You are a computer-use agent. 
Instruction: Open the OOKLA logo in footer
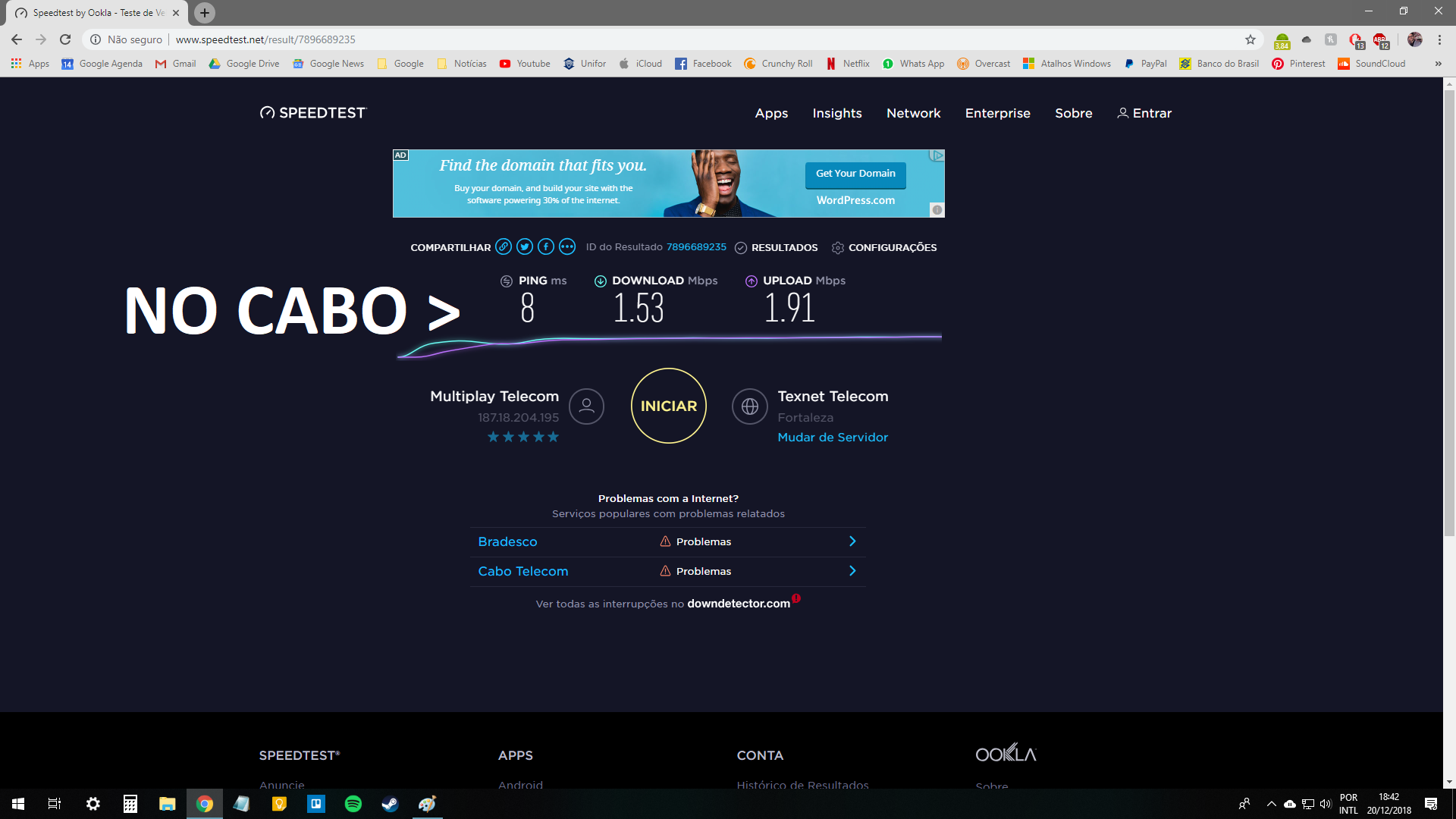point(1006,753)
